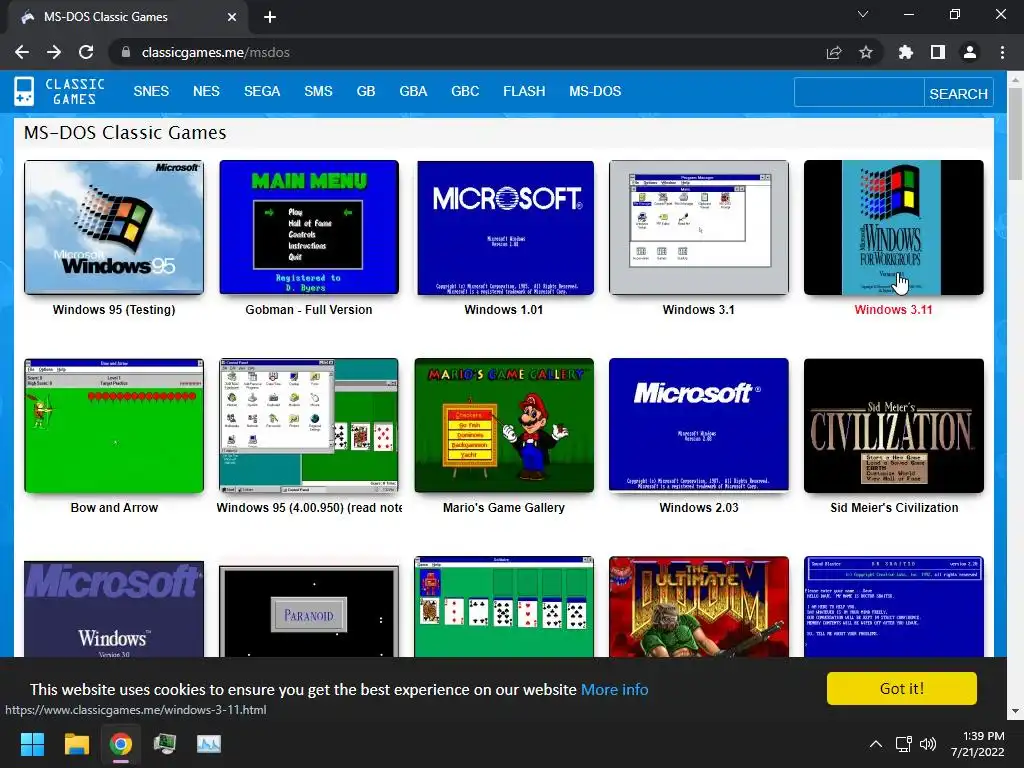Click the Windows 3.11 title link

(893, 310)
